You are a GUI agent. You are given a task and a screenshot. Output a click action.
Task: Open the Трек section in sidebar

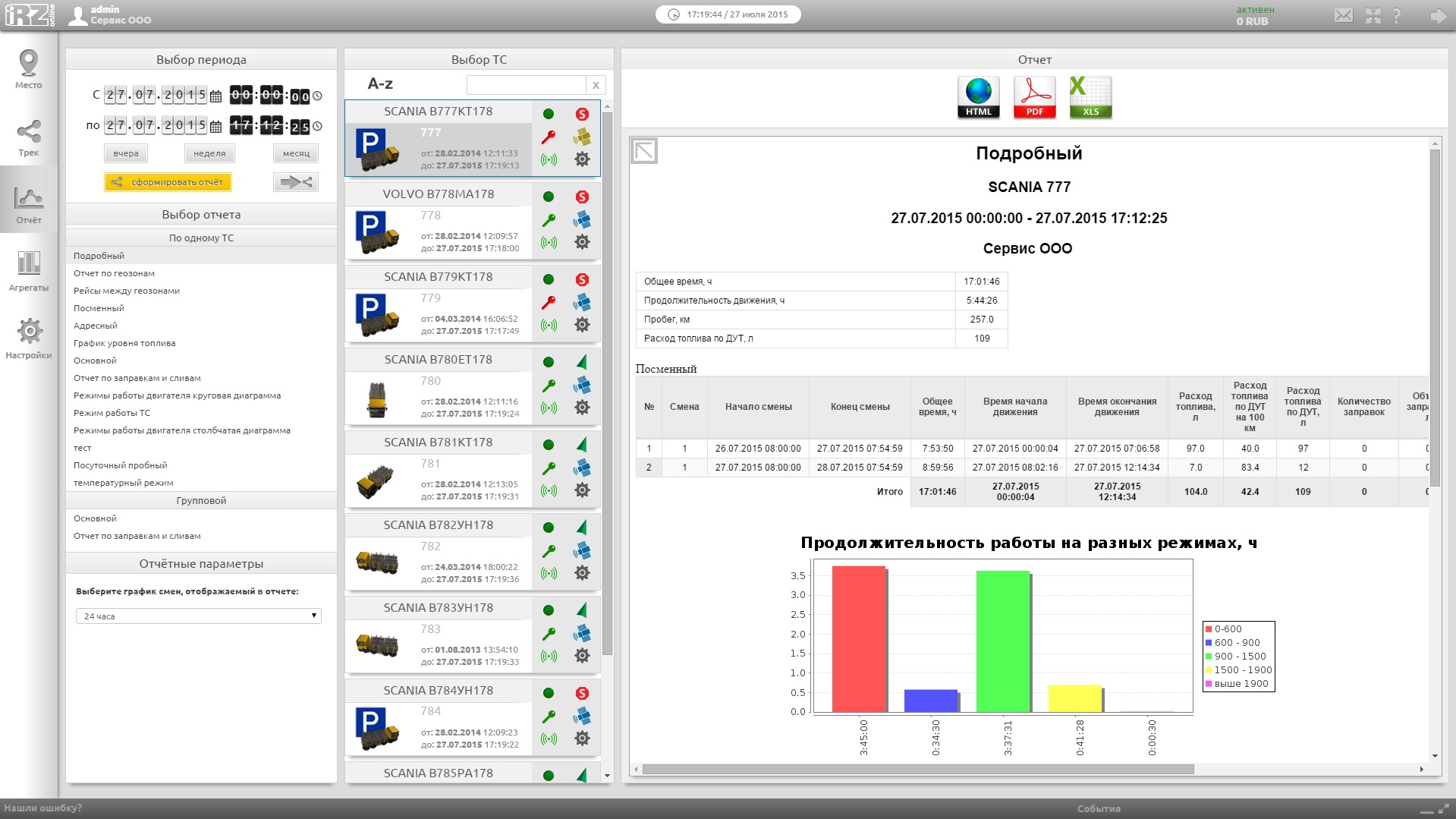[29, 137]
